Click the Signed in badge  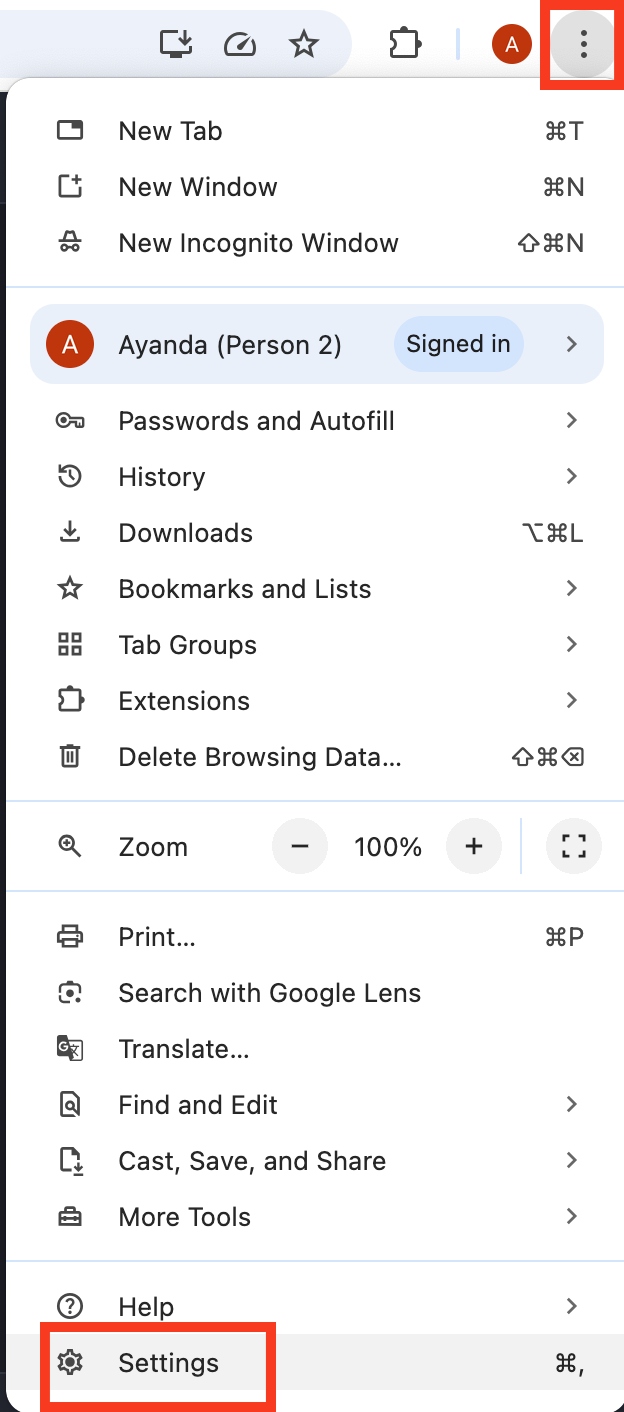click(458, 344)
